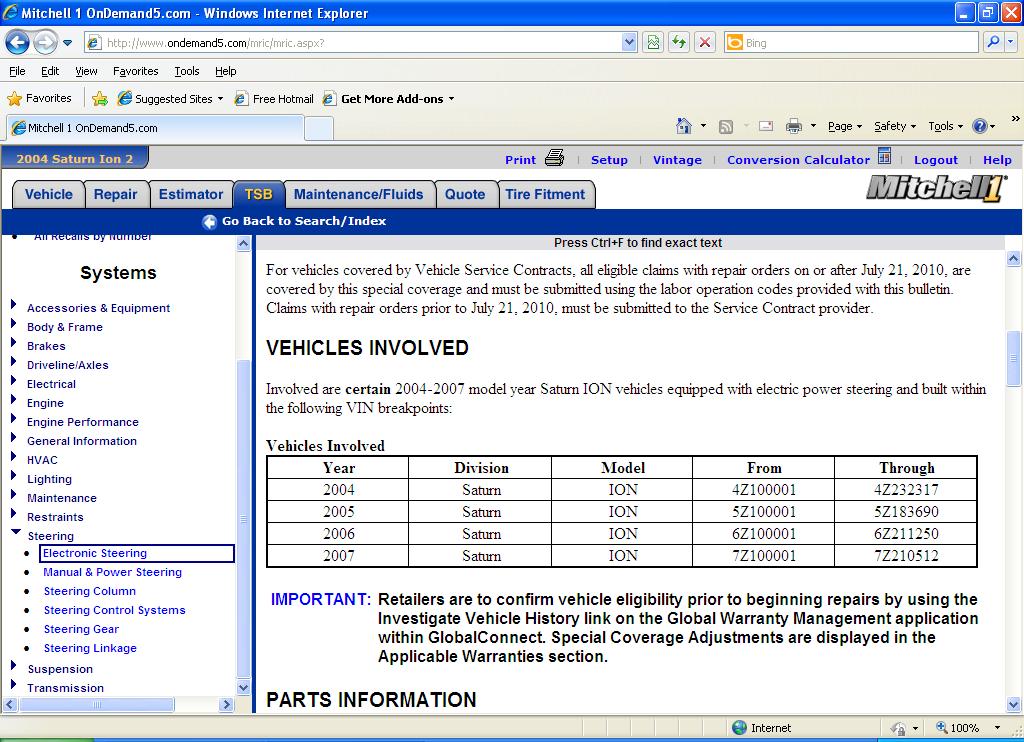1024x742 pixels.
Task: Open the Conversion Calculator icon
Action: 884,157
